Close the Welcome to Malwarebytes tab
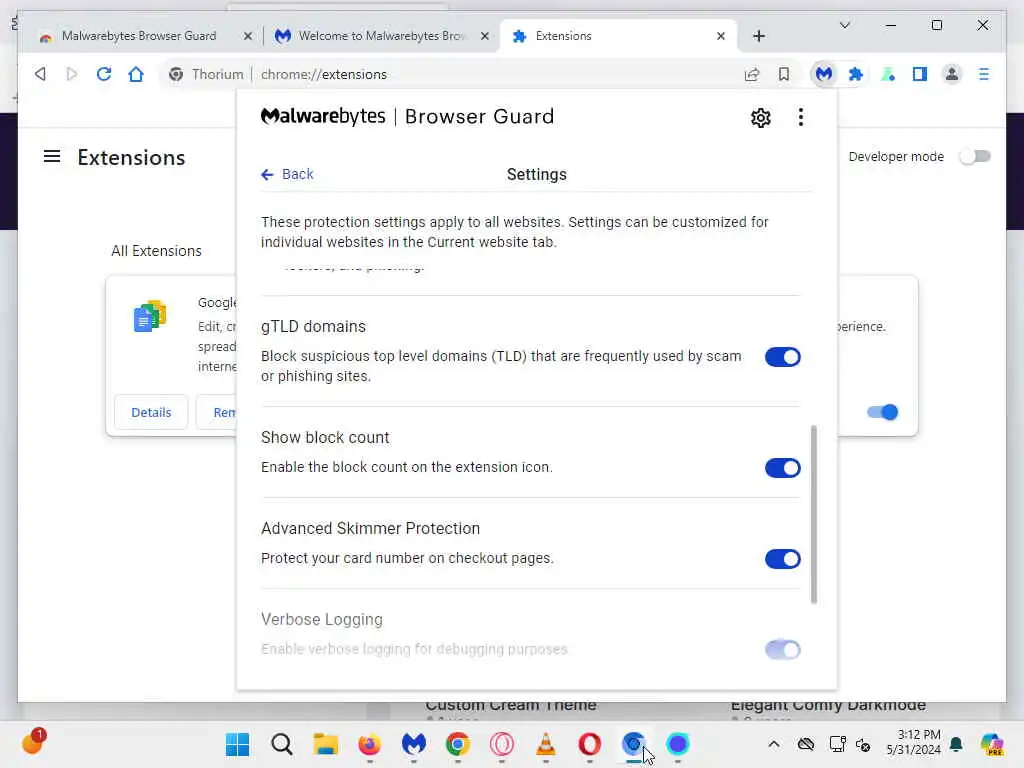Image resolution: width=1024 pixels, height=768 pixels. (x=485, y=37)
